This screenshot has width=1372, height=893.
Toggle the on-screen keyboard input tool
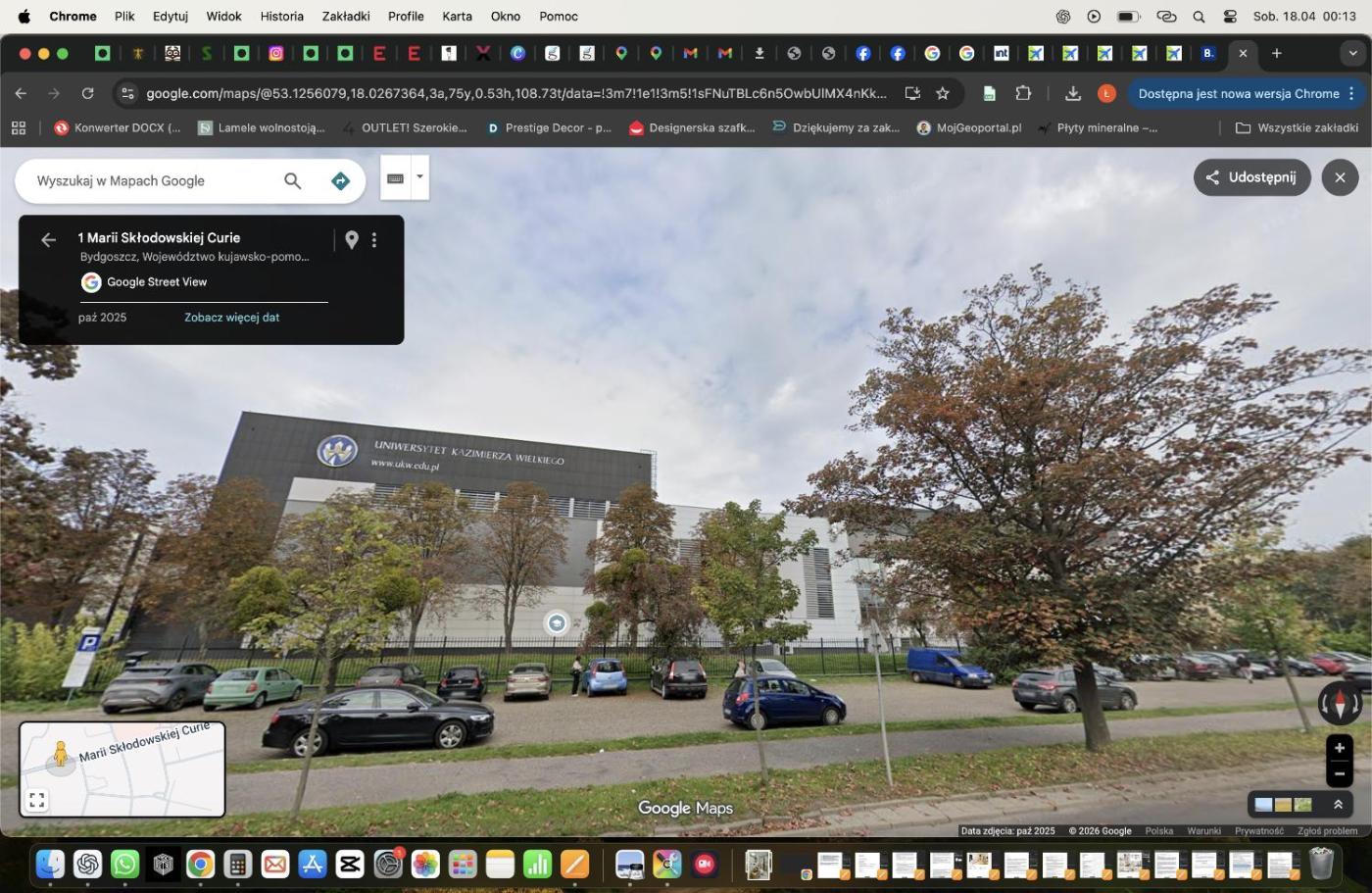(395, 178)
